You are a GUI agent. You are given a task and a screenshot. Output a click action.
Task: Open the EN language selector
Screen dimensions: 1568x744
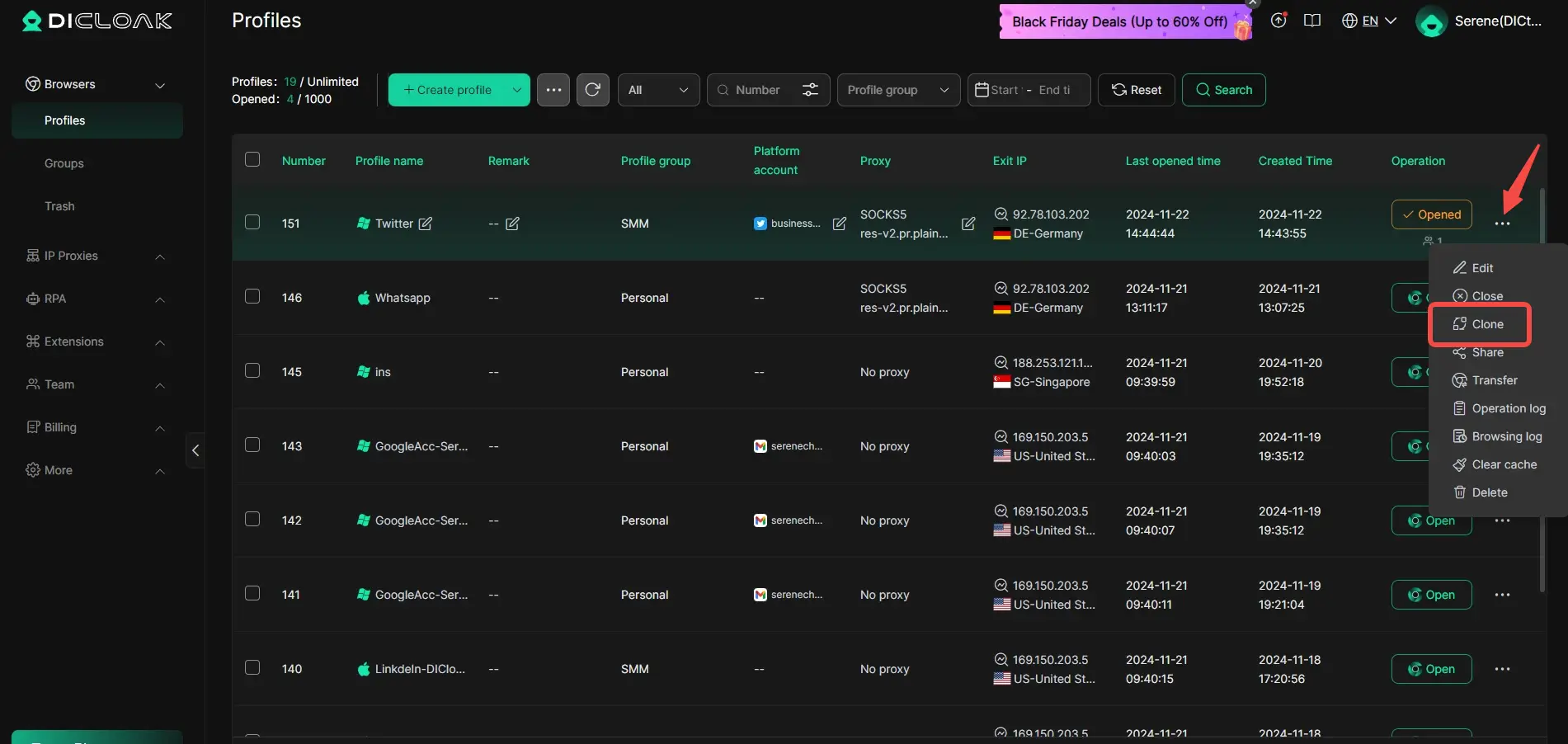pos(1369,21)
